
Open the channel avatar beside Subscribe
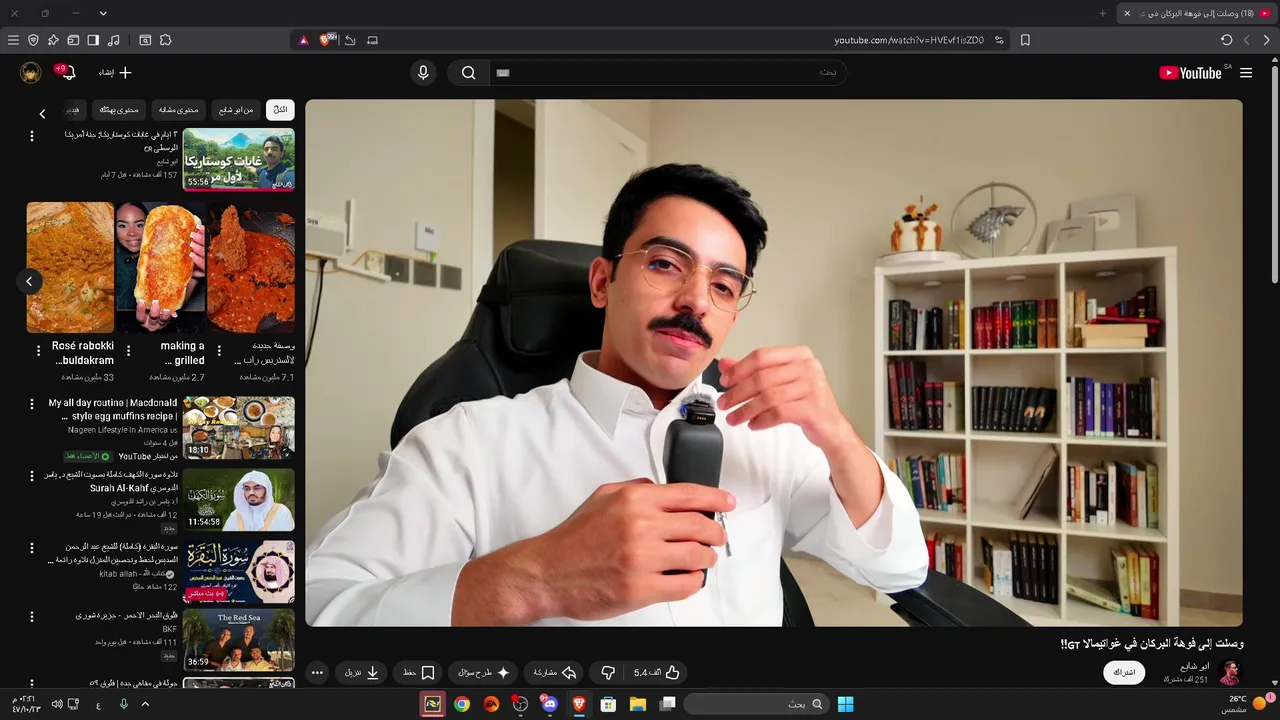1229,672
